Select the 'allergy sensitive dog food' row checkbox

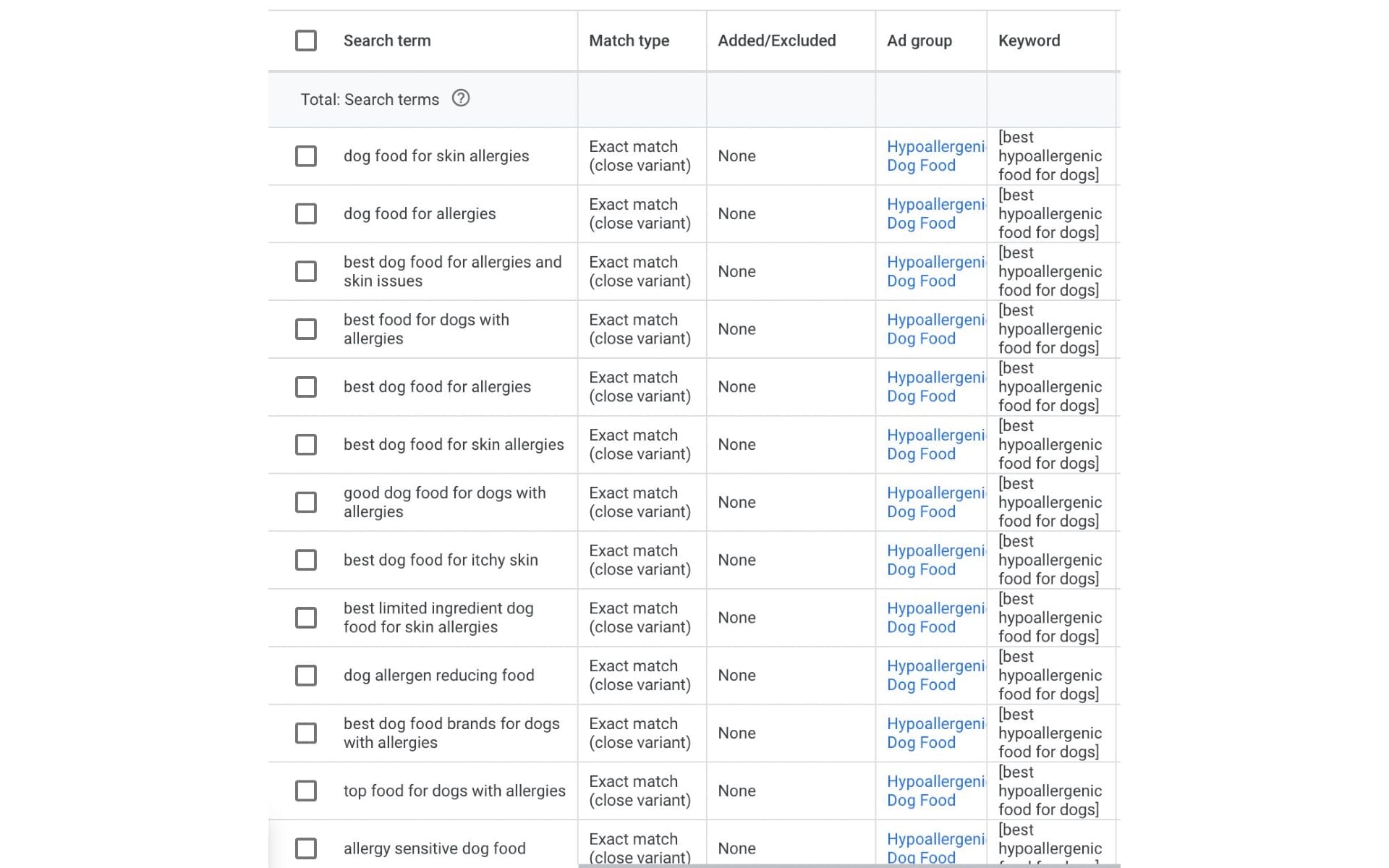(x=306, y=847)
